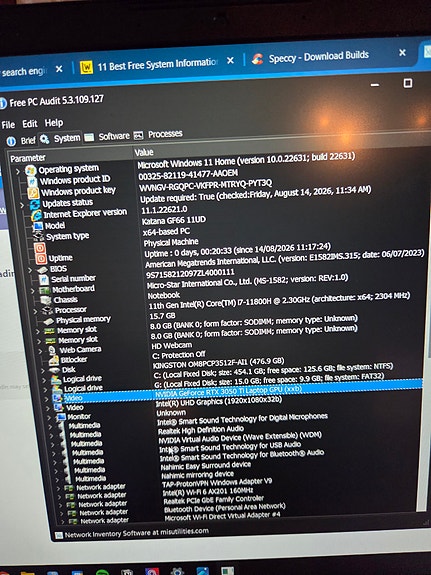Click the Monitor row icon
The height and width of the screenshot is (575, 431).
pyautogui.click(x=61, y=417)
